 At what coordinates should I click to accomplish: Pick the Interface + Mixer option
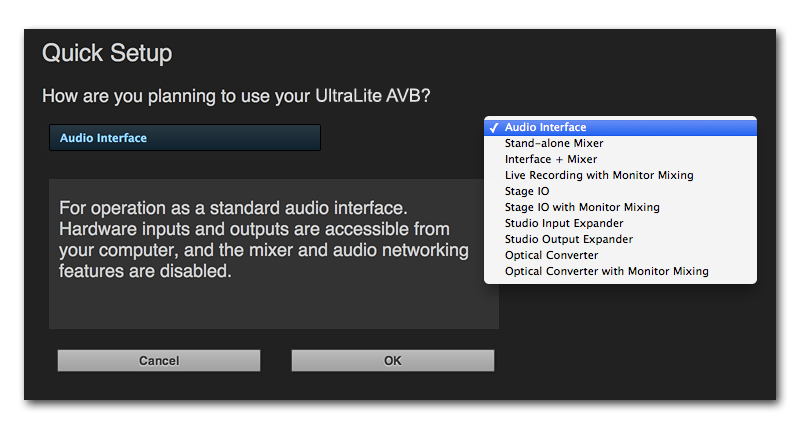pyautogui.click(x=550, y=159)
